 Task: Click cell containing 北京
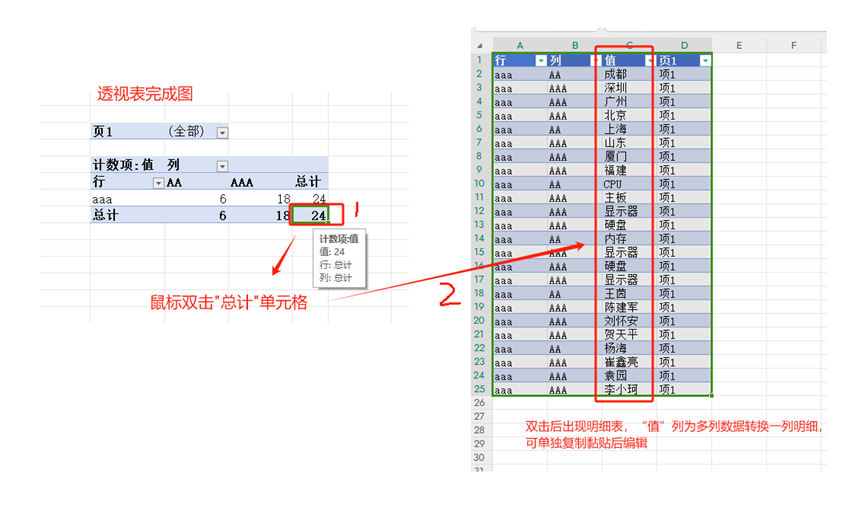(629, 115)
